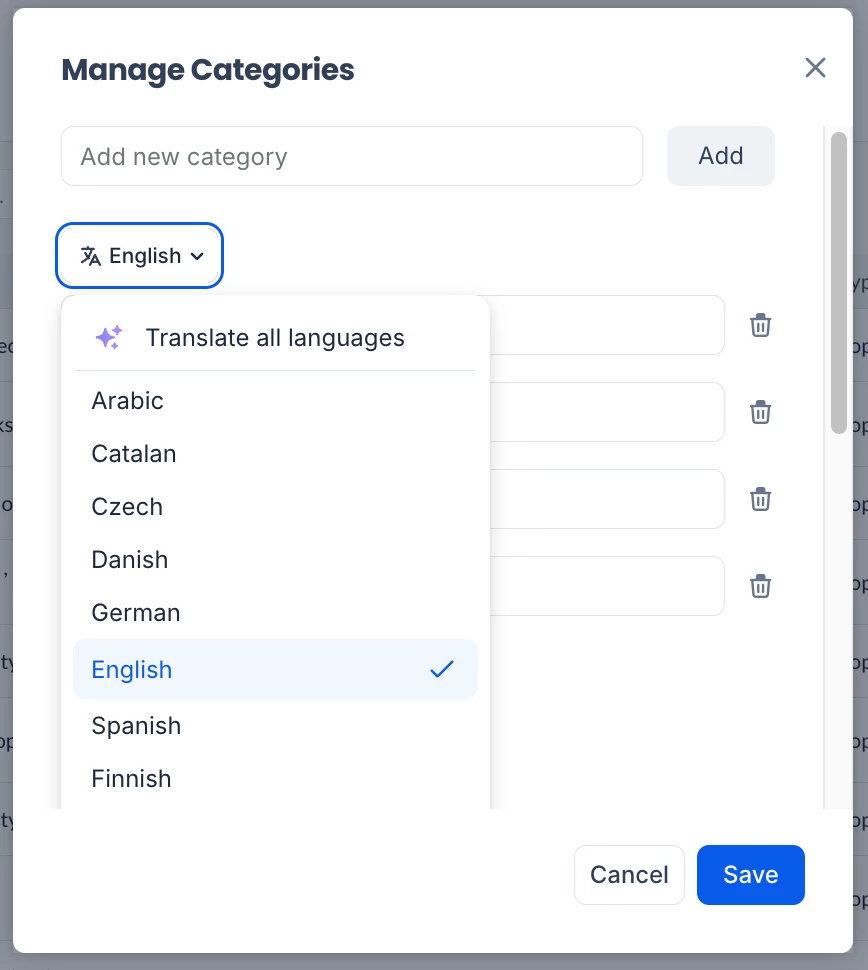Viewport: 868px width, 970px height.
Task: Collapse the English language dropdown
Action: point(140,256)
